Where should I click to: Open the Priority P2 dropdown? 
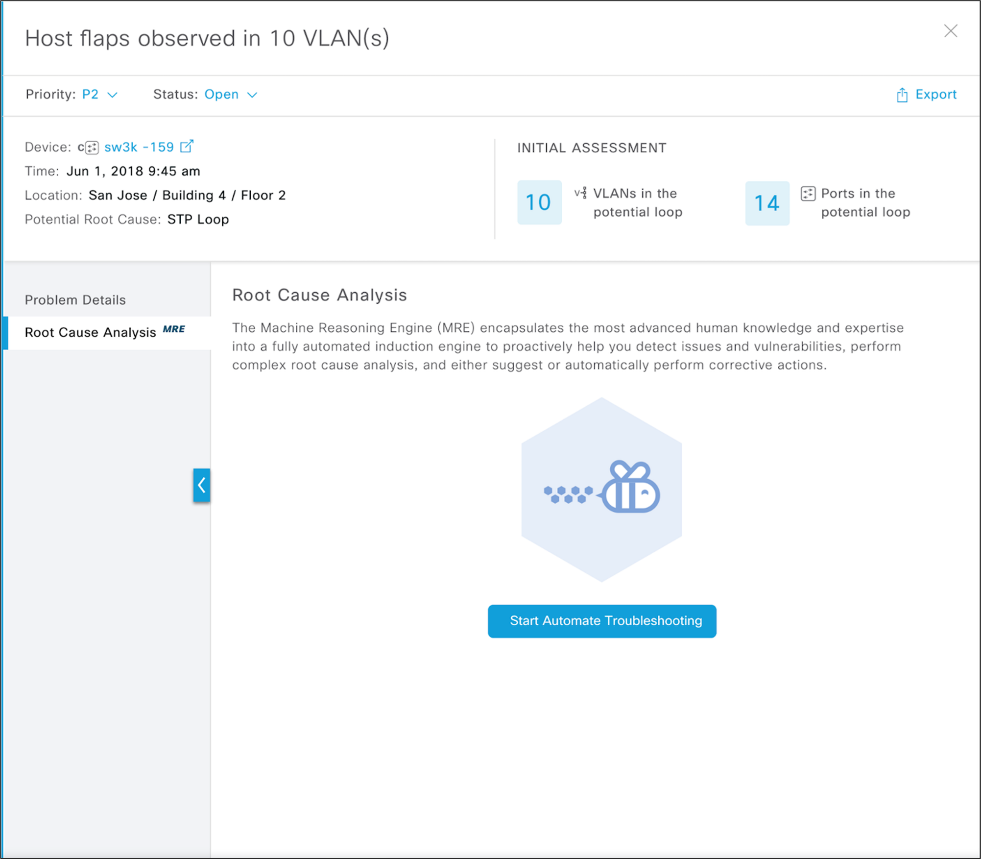[x=100, y=95]
